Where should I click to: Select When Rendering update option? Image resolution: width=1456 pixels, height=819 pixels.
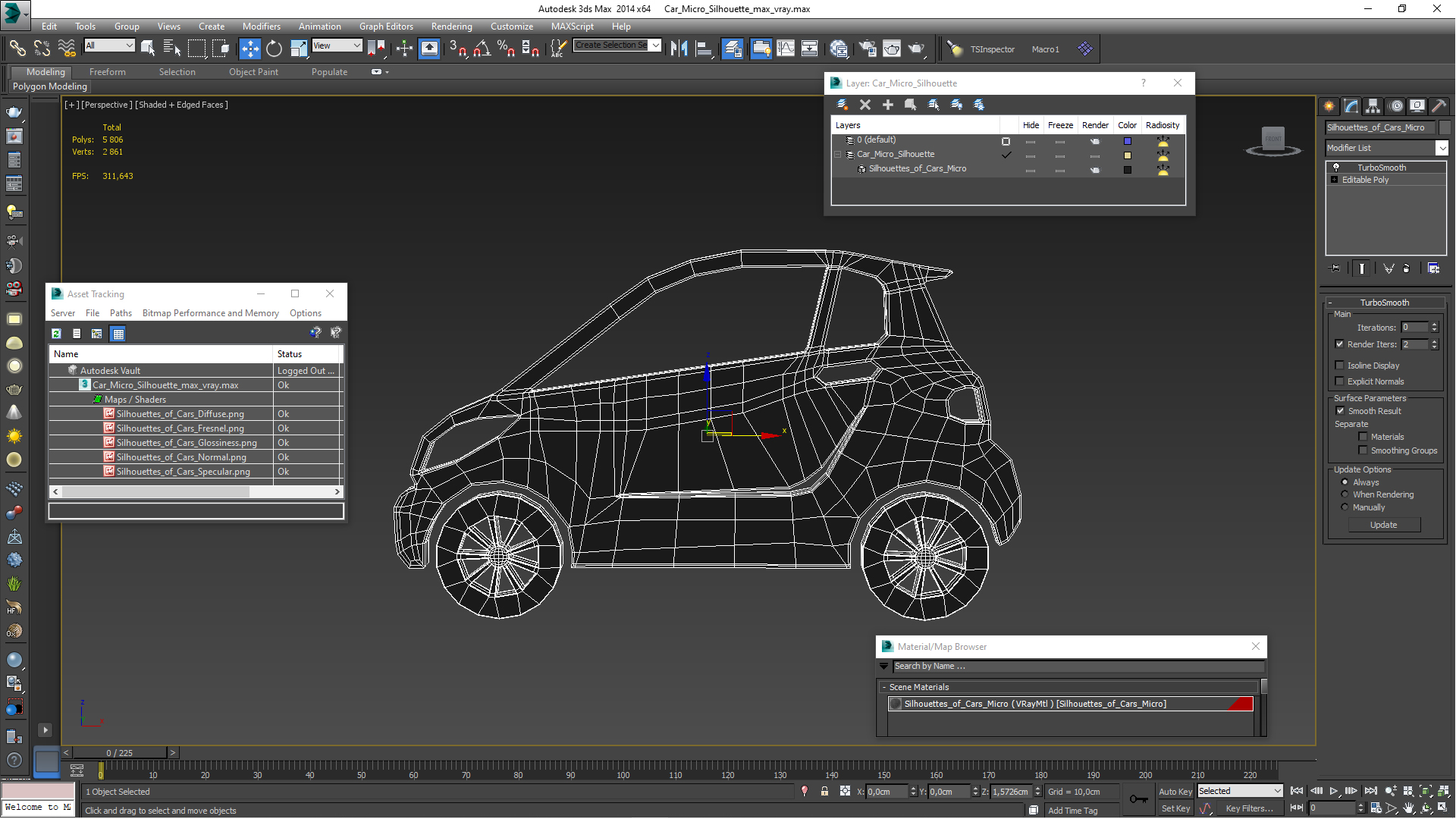1345,494
